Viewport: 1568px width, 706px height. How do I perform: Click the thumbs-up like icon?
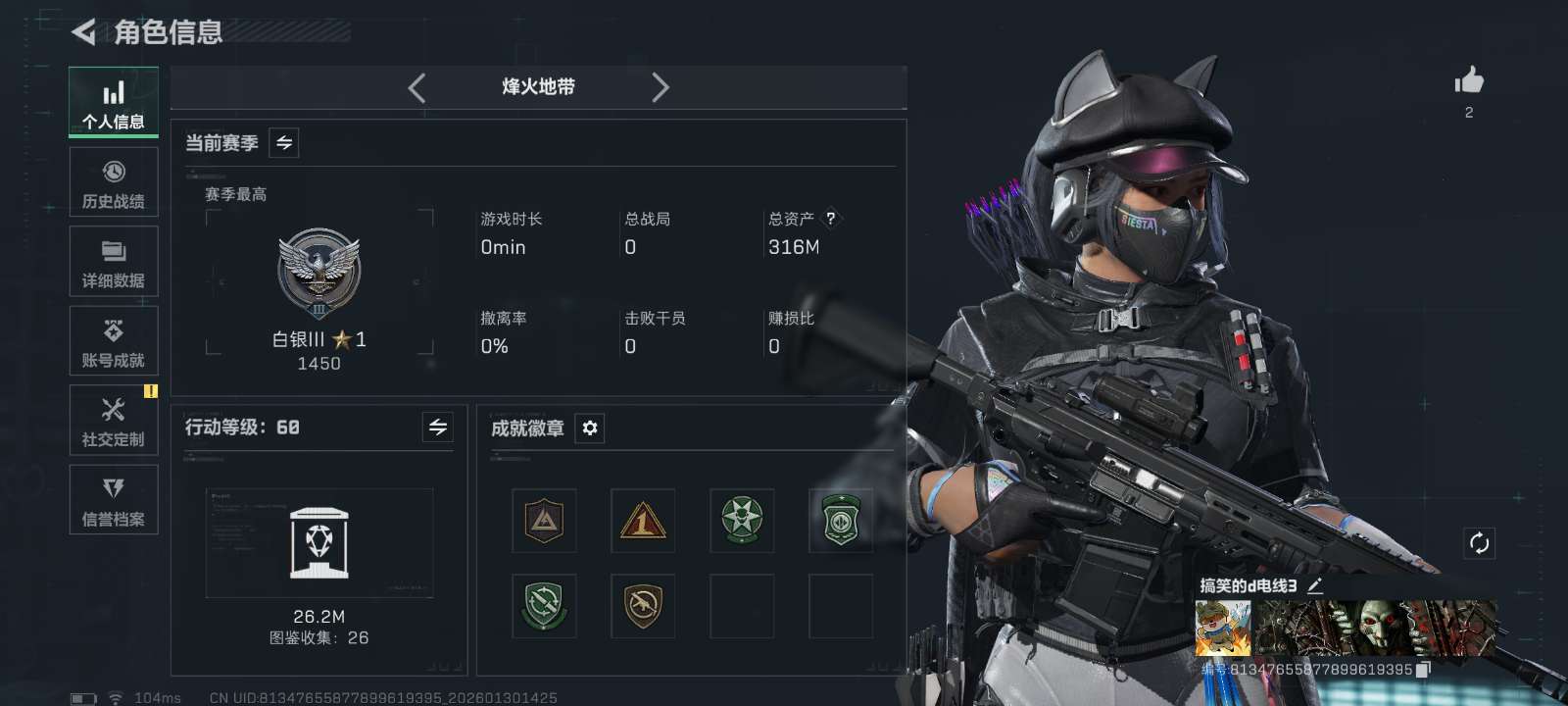tap(1469, 80)
